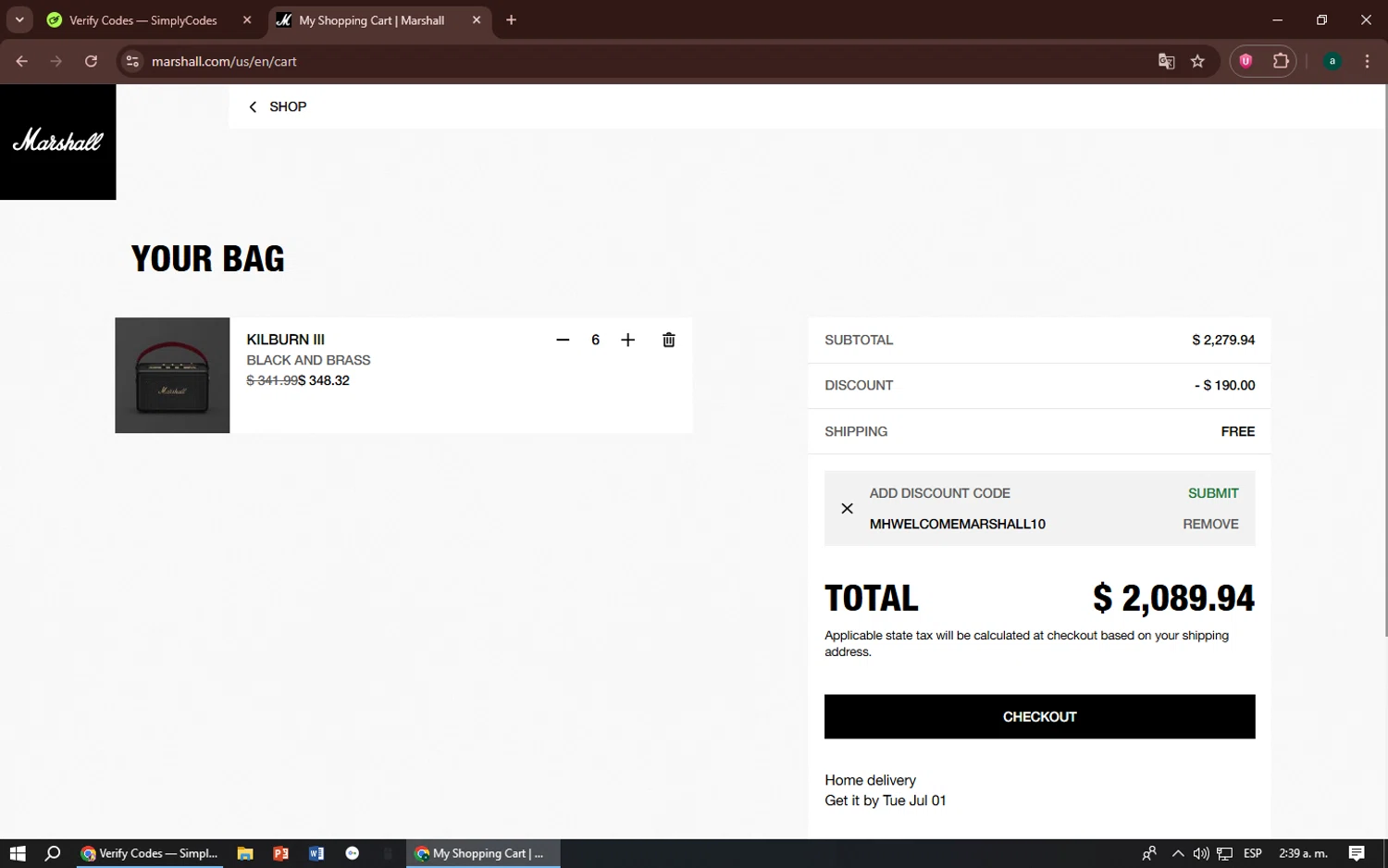This screenshot has height=868, width=1388.
Task: Expand the tab search dropdown
Action: pyautogui.click(x=19, y=20)
